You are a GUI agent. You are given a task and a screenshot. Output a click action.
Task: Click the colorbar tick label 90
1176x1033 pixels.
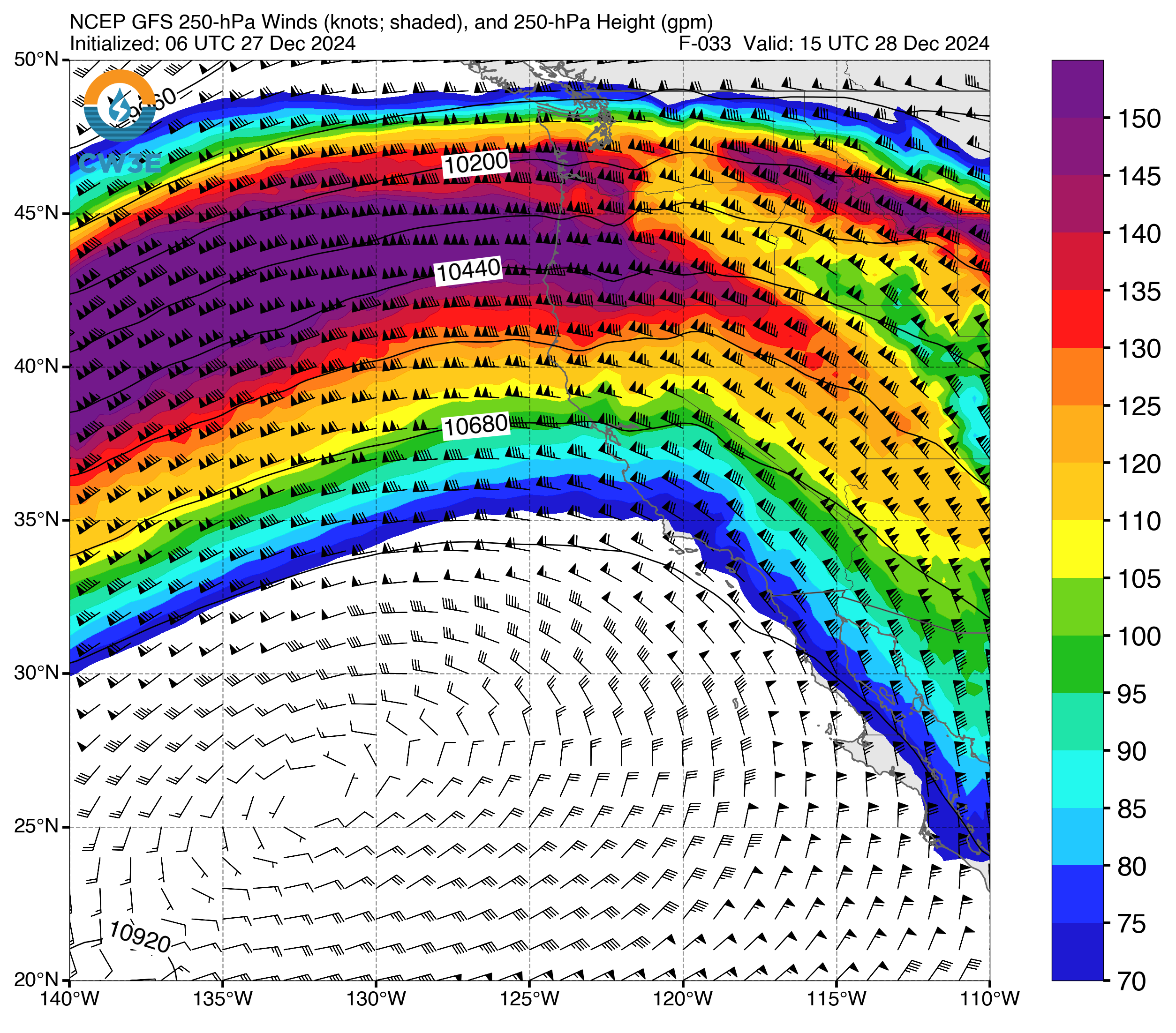tap(1132, 752)
